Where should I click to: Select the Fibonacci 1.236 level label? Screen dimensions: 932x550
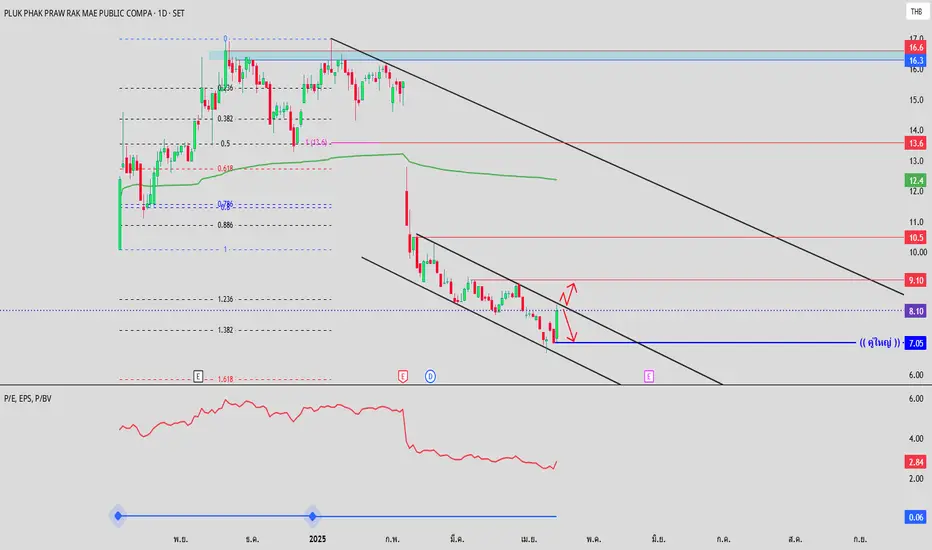coord(225,299)
